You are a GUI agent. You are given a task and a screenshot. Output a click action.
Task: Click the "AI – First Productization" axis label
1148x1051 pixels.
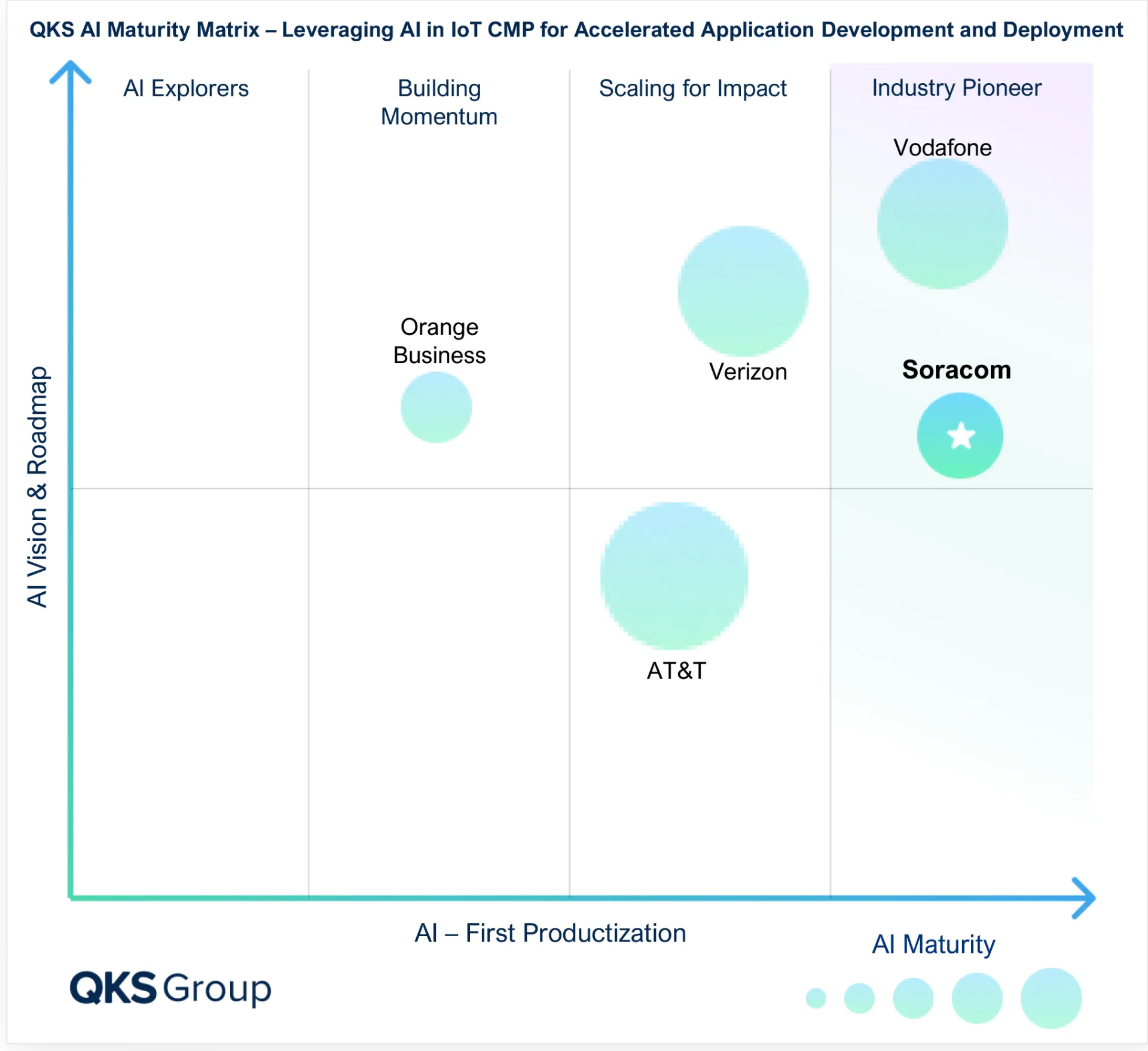click(x=551, y=933)
